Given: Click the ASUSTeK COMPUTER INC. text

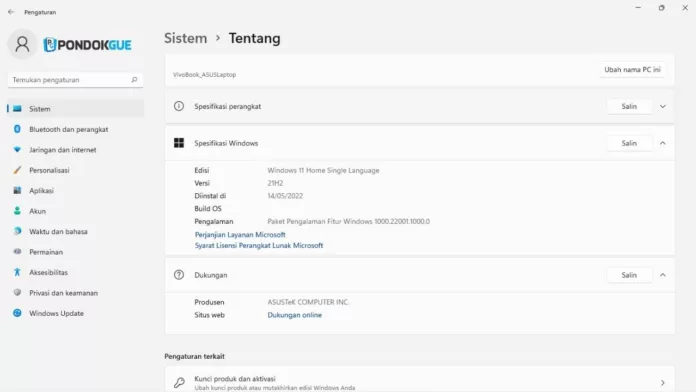Looking at the screenshot, I should (x=308, y=302).
